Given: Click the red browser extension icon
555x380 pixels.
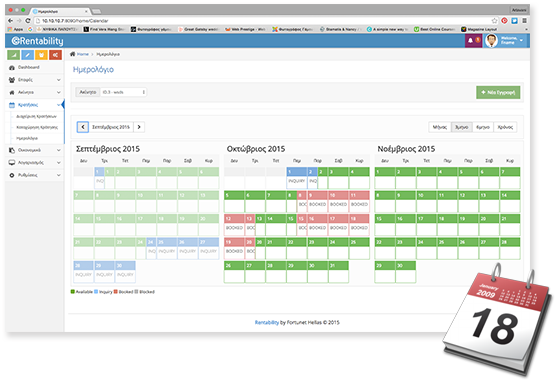Looking at the screenshot, I should (504, 21).
